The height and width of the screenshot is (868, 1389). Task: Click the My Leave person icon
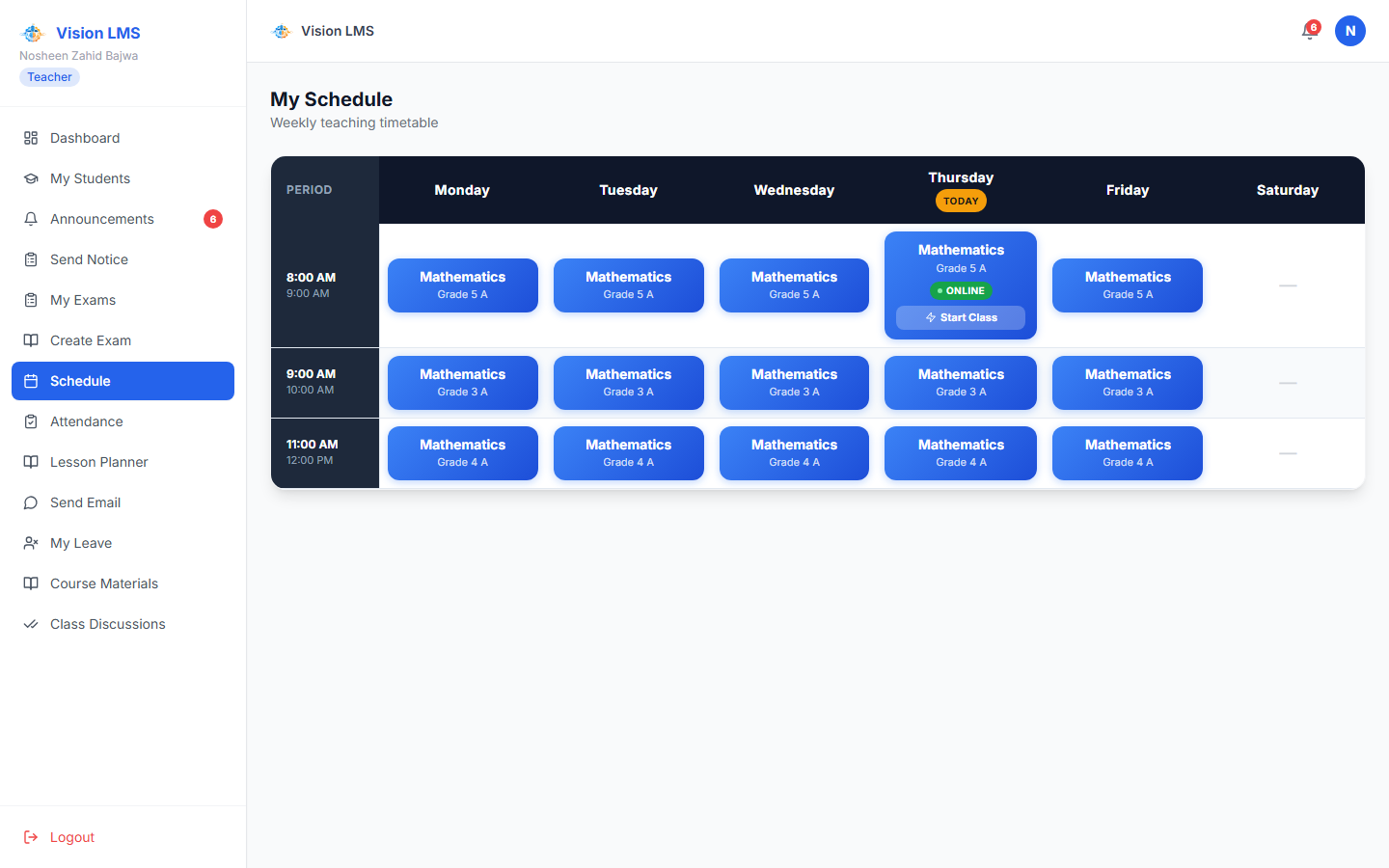coord(31,543)
